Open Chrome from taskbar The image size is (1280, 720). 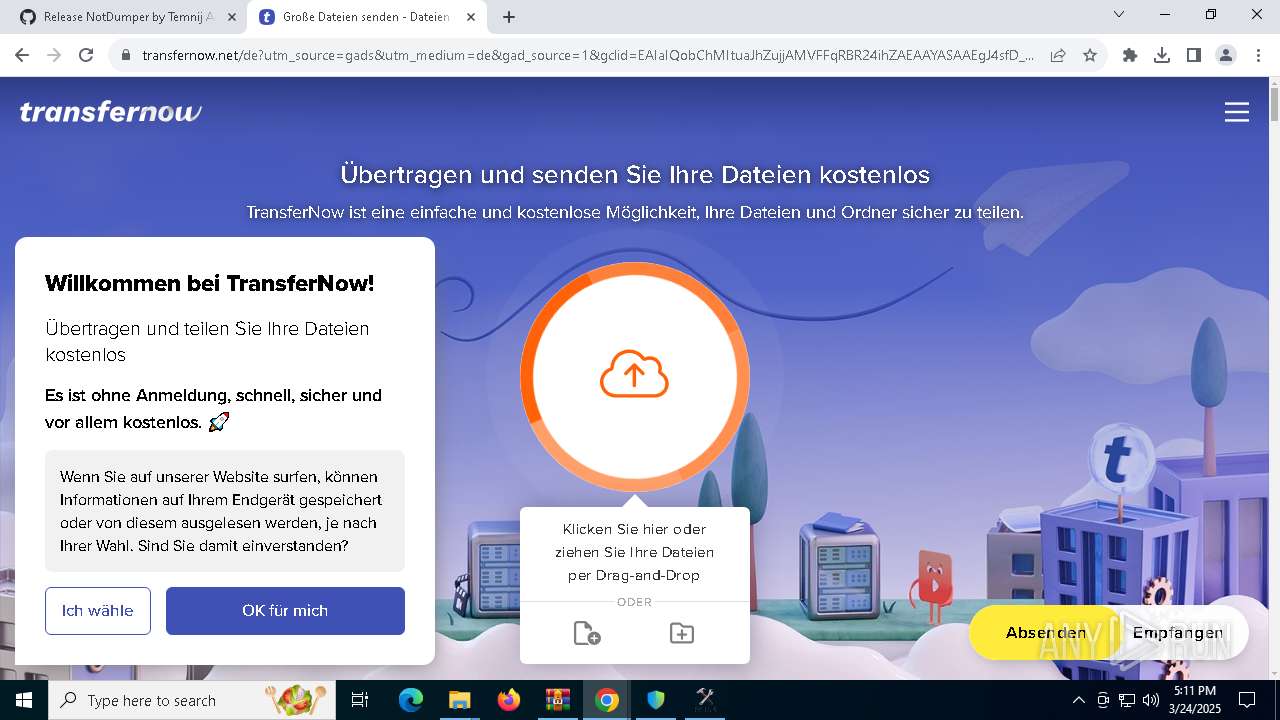point(607,700)
